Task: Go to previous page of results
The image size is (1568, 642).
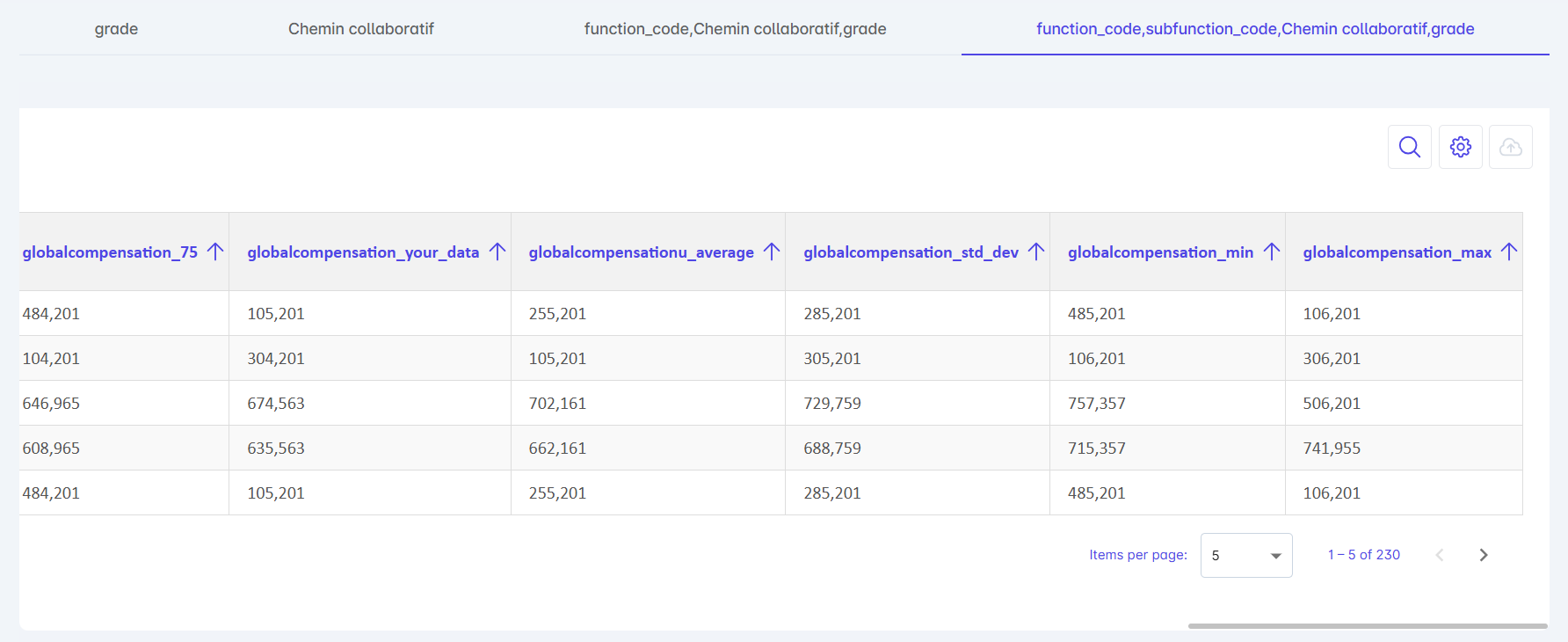Action: coord(1440,555)
